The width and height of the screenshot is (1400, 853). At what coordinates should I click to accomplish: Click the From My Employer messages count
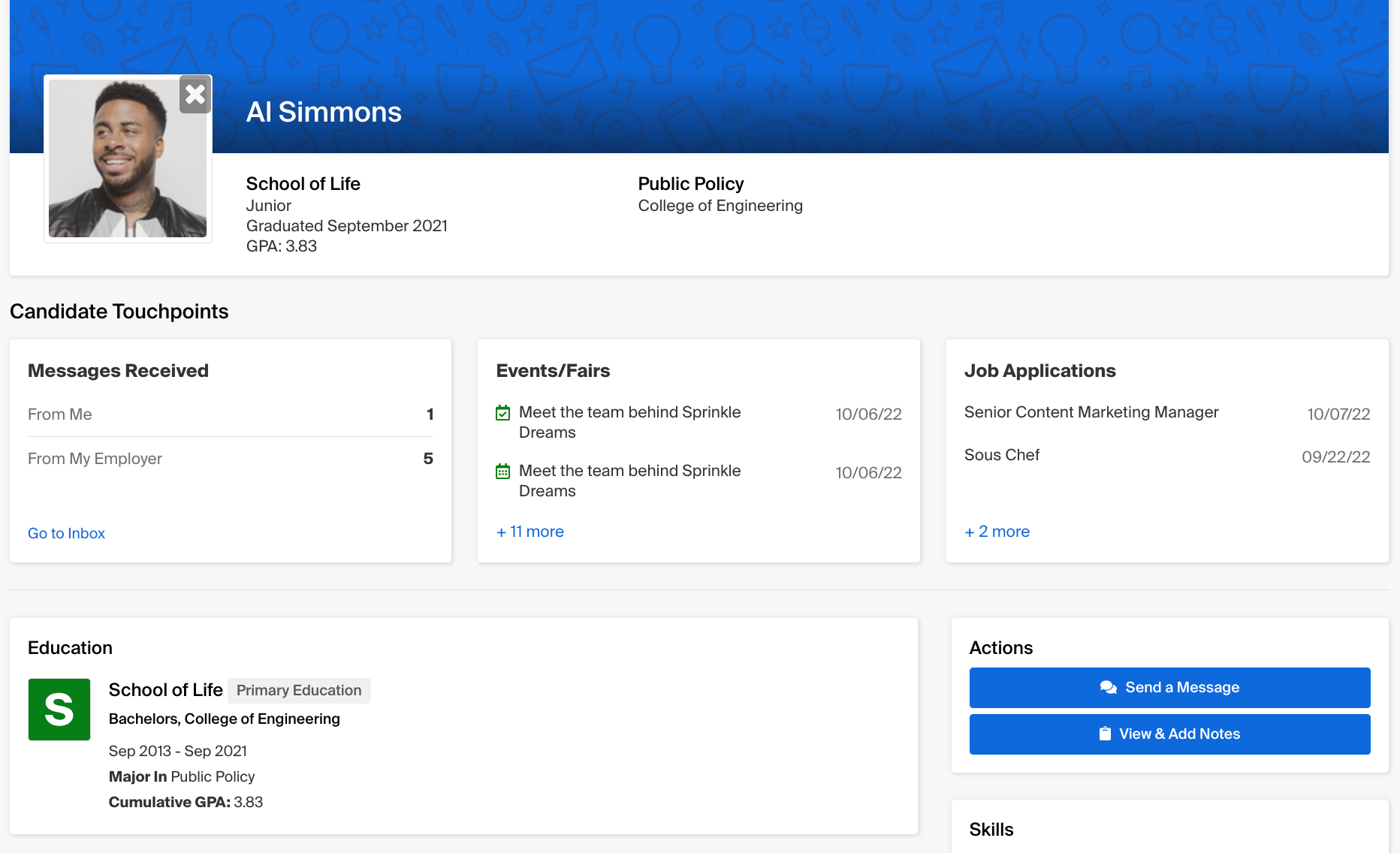pos(429,458)
